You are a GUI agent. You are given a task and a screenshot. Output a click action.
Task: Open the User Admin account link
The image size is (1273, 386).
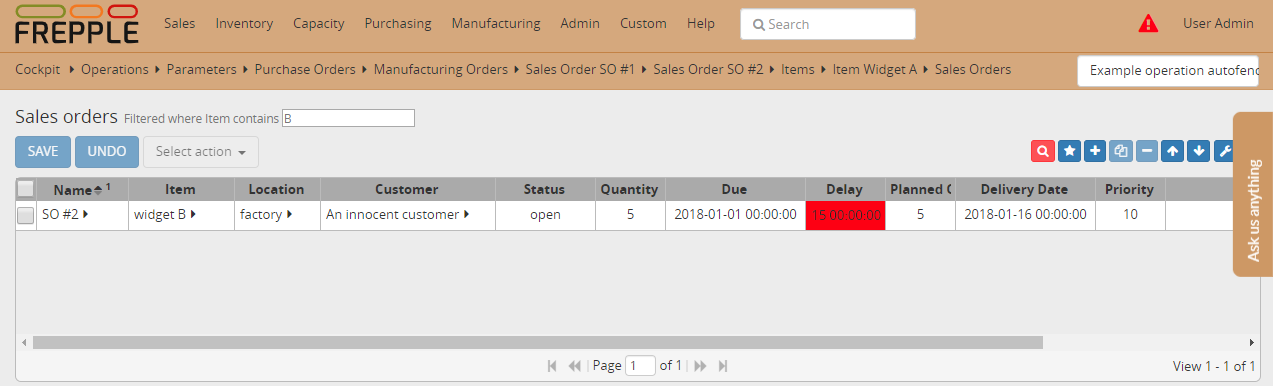pos(1218,23)
